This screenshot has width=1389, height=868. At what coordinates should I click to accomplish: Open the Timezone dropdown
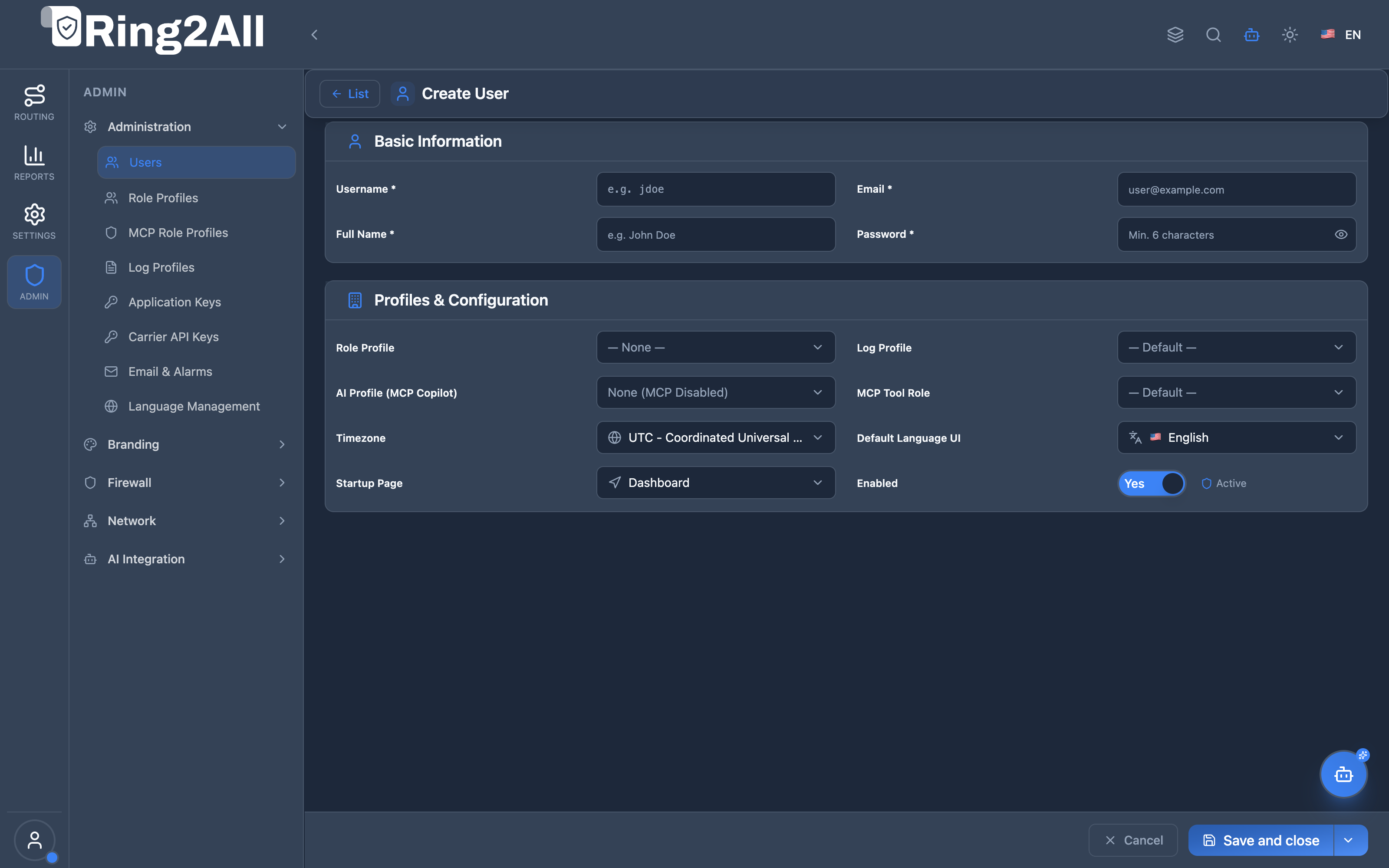coord(716,437)
